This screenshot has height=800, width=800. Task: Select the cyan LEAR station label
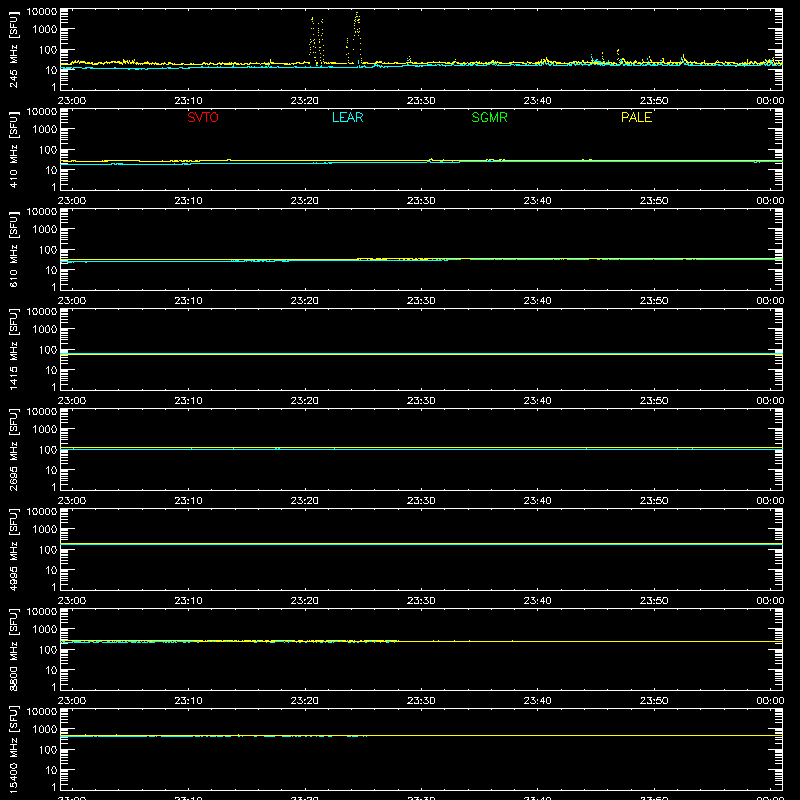click(347, 117)
